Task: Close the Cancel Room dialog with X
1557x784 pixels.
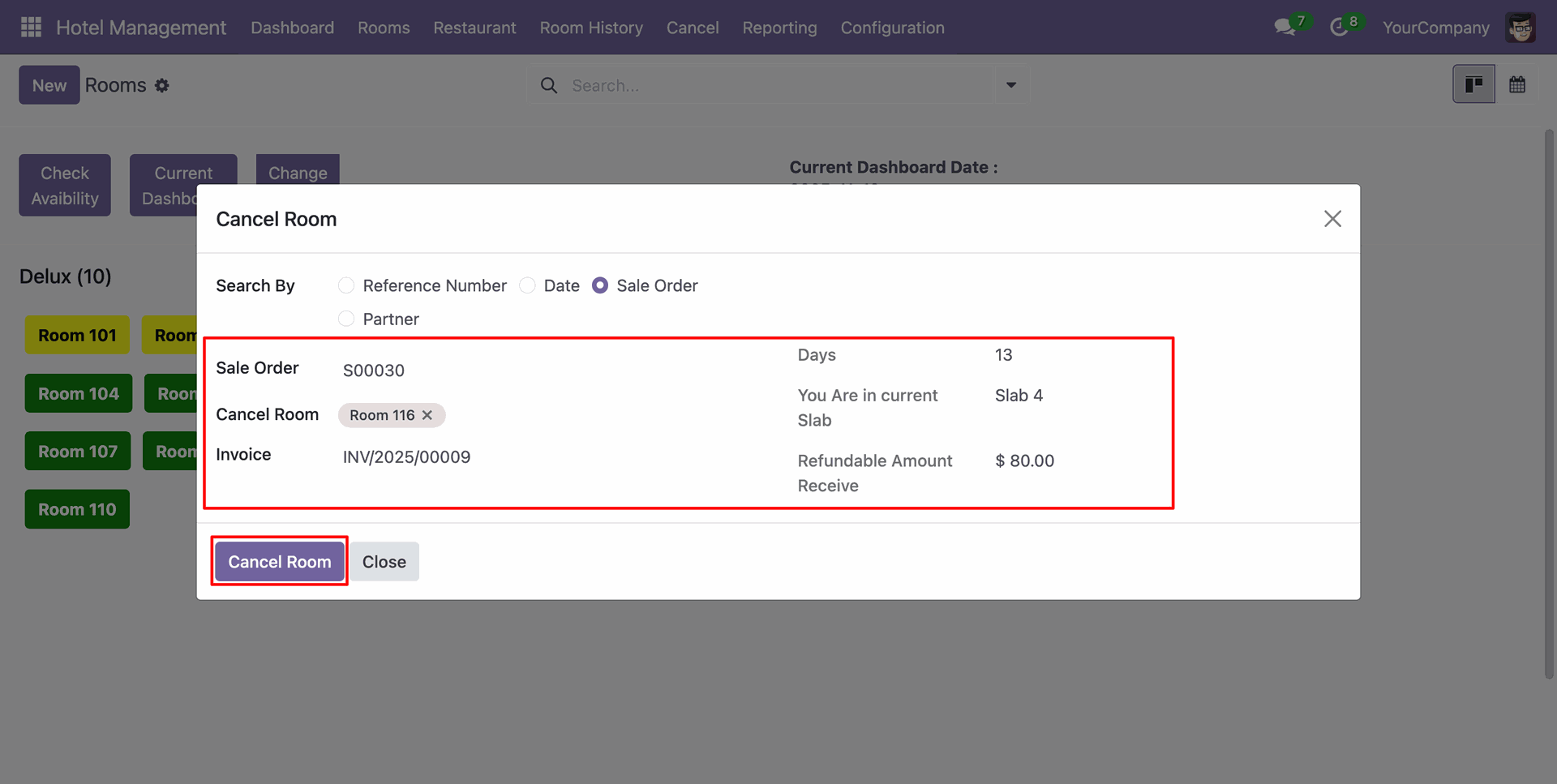Action: click(1332, 219)
